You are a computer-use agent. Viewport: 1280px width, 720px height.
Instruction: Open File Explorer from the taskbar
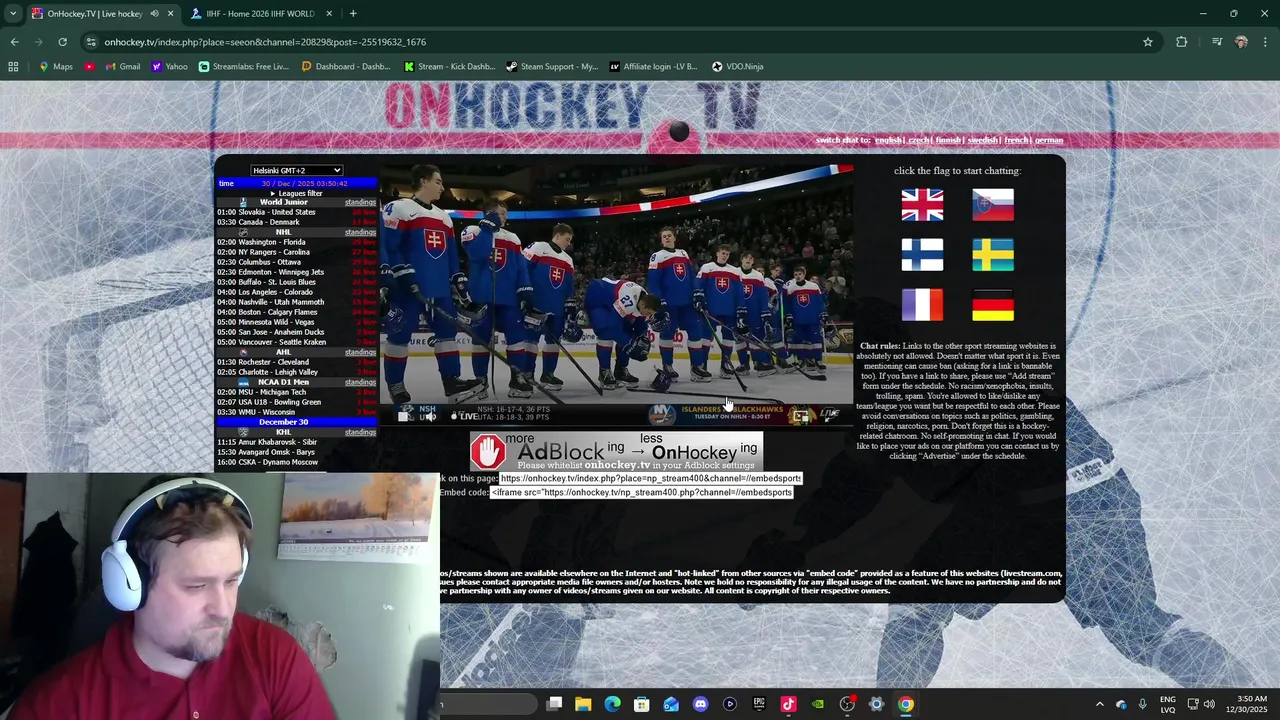coord(583,704)
